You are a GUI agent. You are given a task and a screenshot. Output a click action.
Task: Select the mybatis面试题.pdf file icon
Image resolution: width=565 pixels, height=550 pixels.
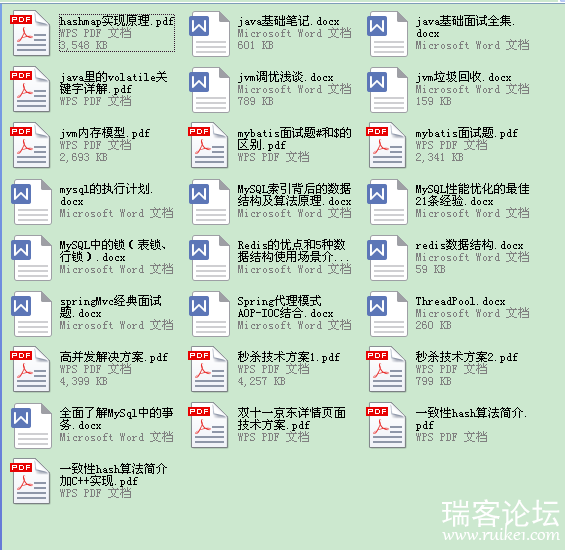pyautogui.click(x=386, y=145)
